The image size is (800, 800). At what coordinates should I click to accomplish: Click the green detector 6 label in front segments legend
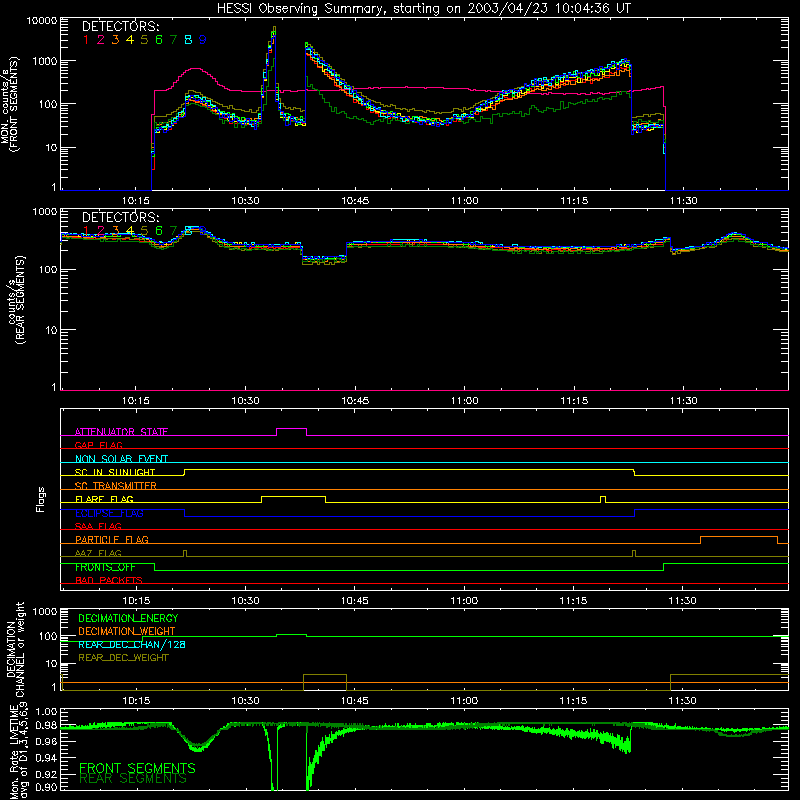pos(159,40)
